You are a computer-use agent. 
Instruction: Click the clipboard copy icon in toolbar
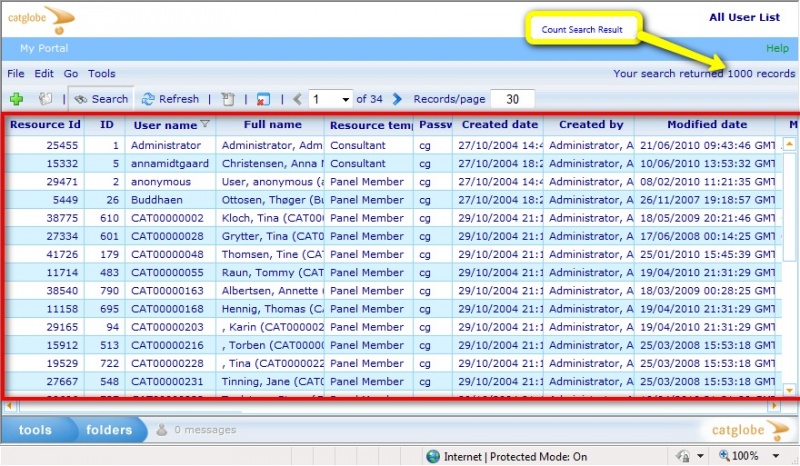point(228,99)
